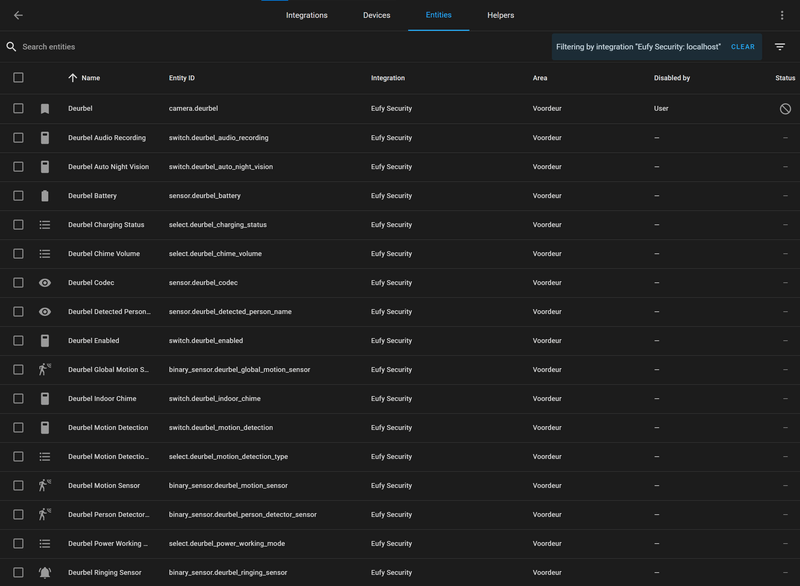Viewport: 800px width, 586px height.
Task: Sort by the Integration column header
Action: 388,78
